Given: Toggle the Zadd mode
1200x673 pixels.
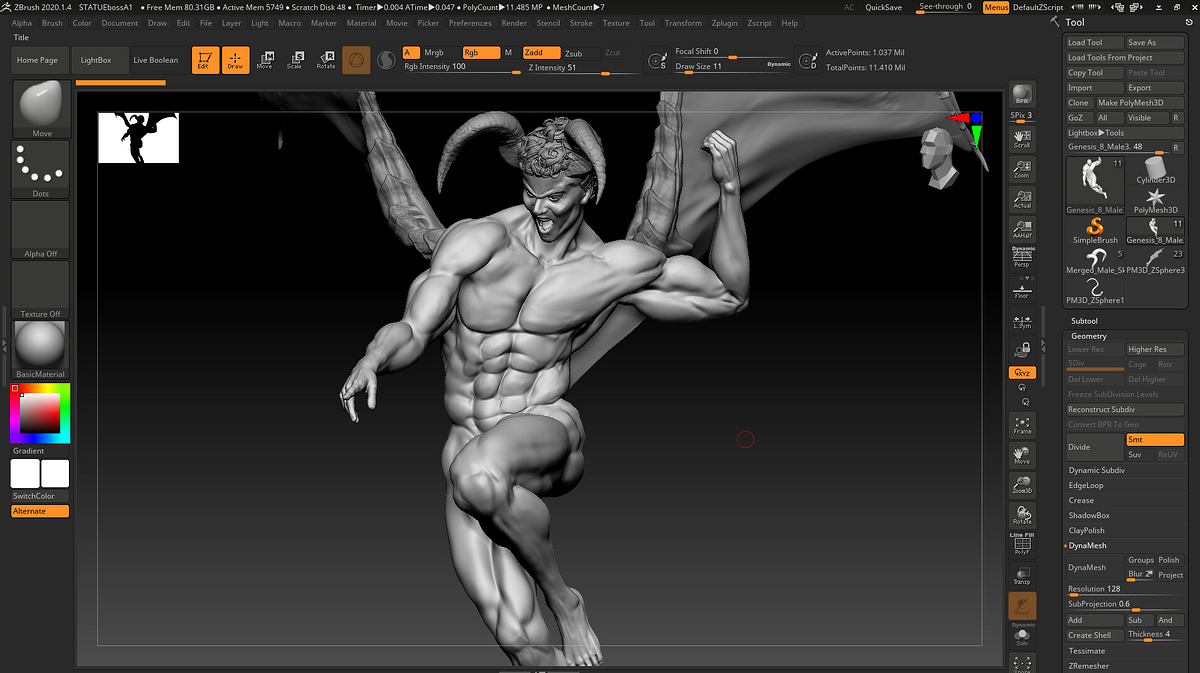Looking at the screenshot, I should pyautogui.click(x=541, y=52).
